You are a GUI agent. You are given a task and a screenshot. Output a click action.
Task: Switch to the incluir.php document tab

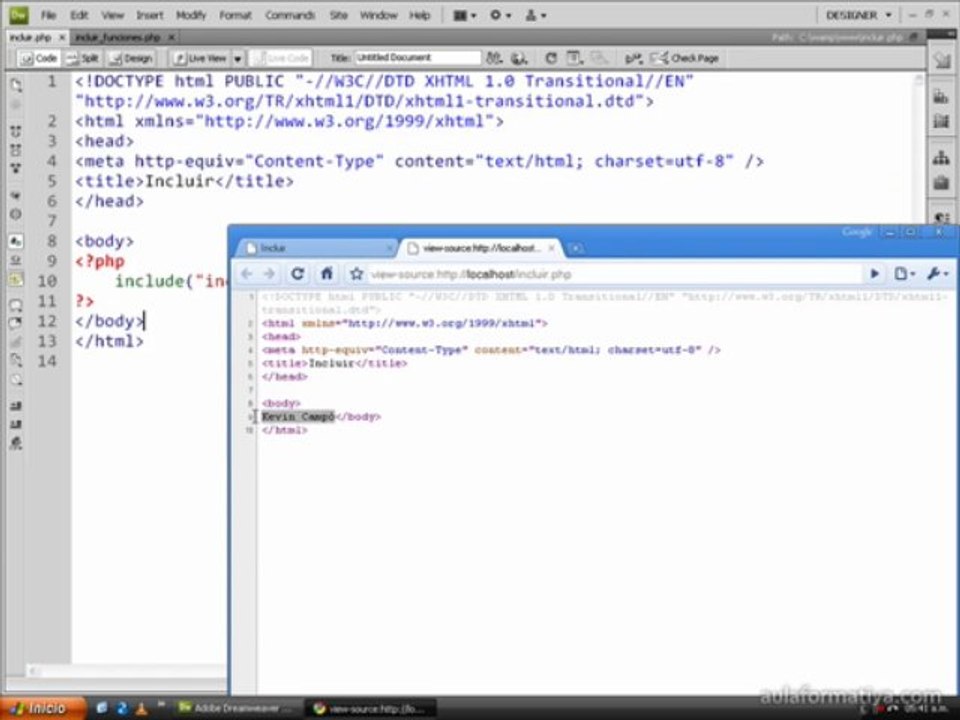pyautogui.click(x=31, y=37)
